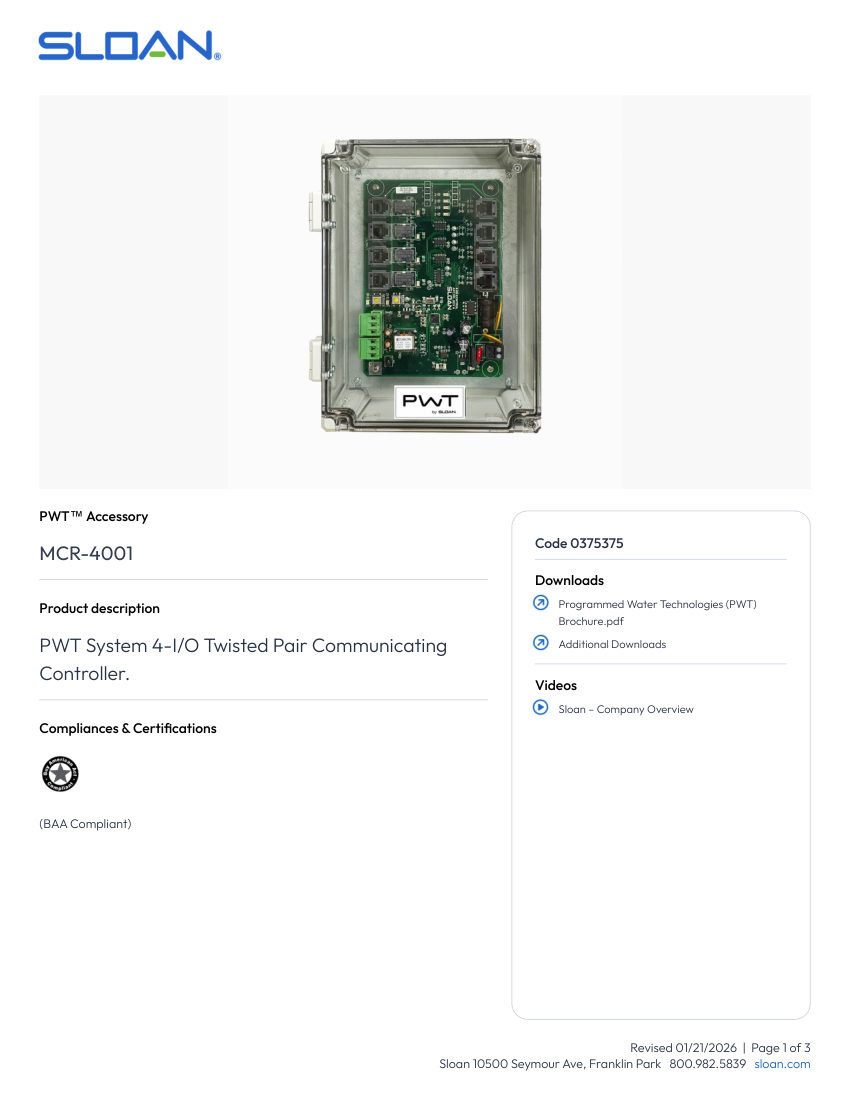Select the MCR-4001 model number text
Viewport: 850px width, 1100px height.
click(x=86, y=554)
